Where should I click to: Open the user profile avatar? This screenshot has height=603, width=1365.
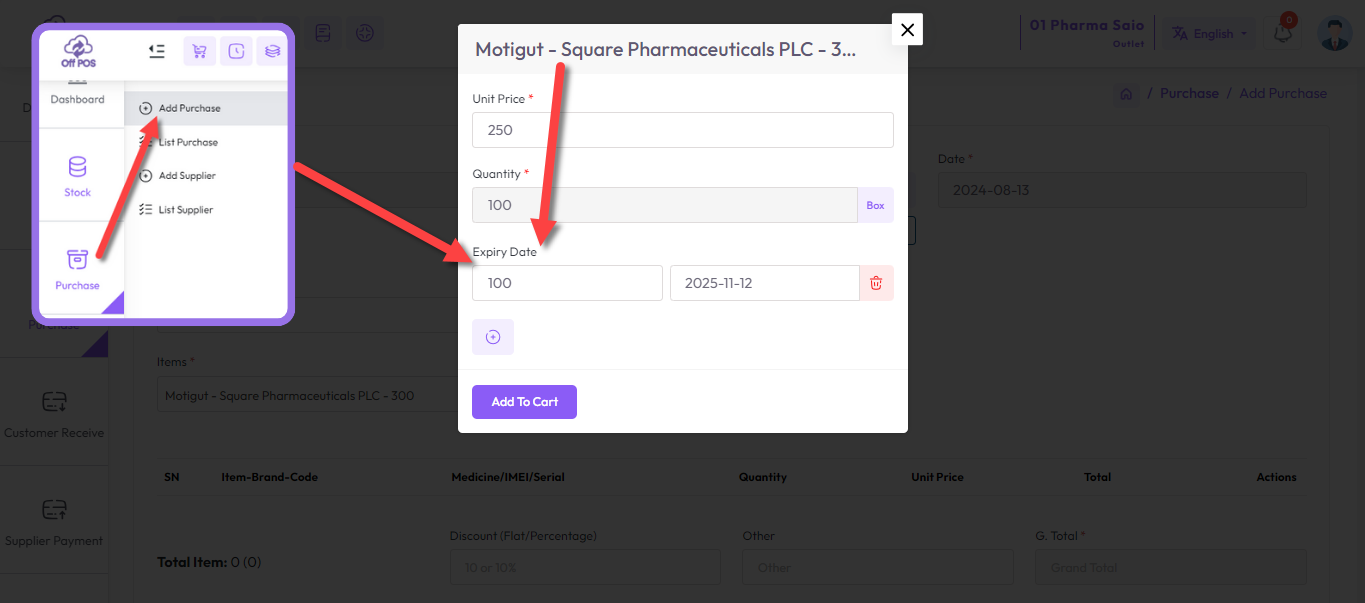coord(1334,33)
